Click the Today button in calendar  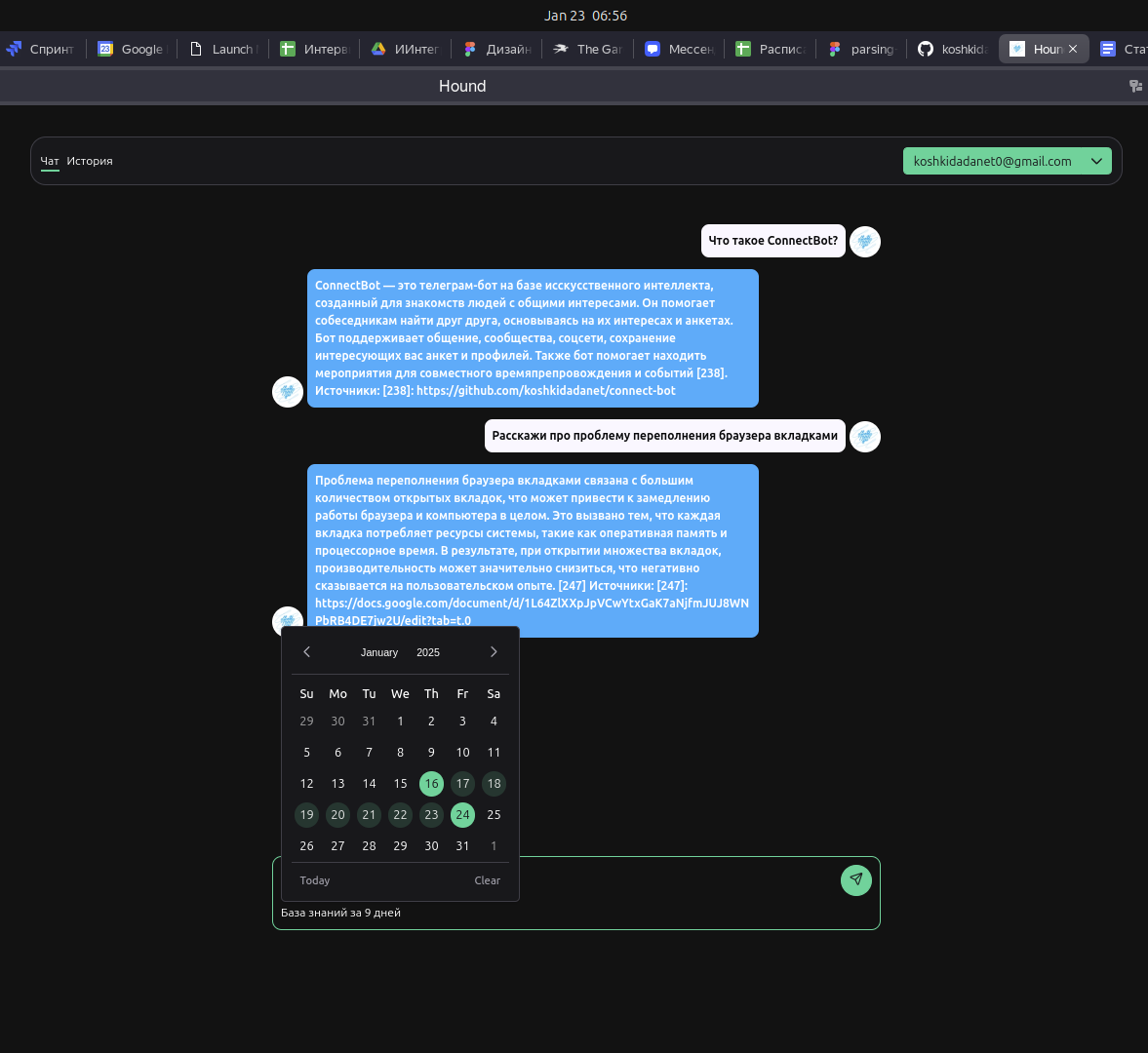point(315,880)
